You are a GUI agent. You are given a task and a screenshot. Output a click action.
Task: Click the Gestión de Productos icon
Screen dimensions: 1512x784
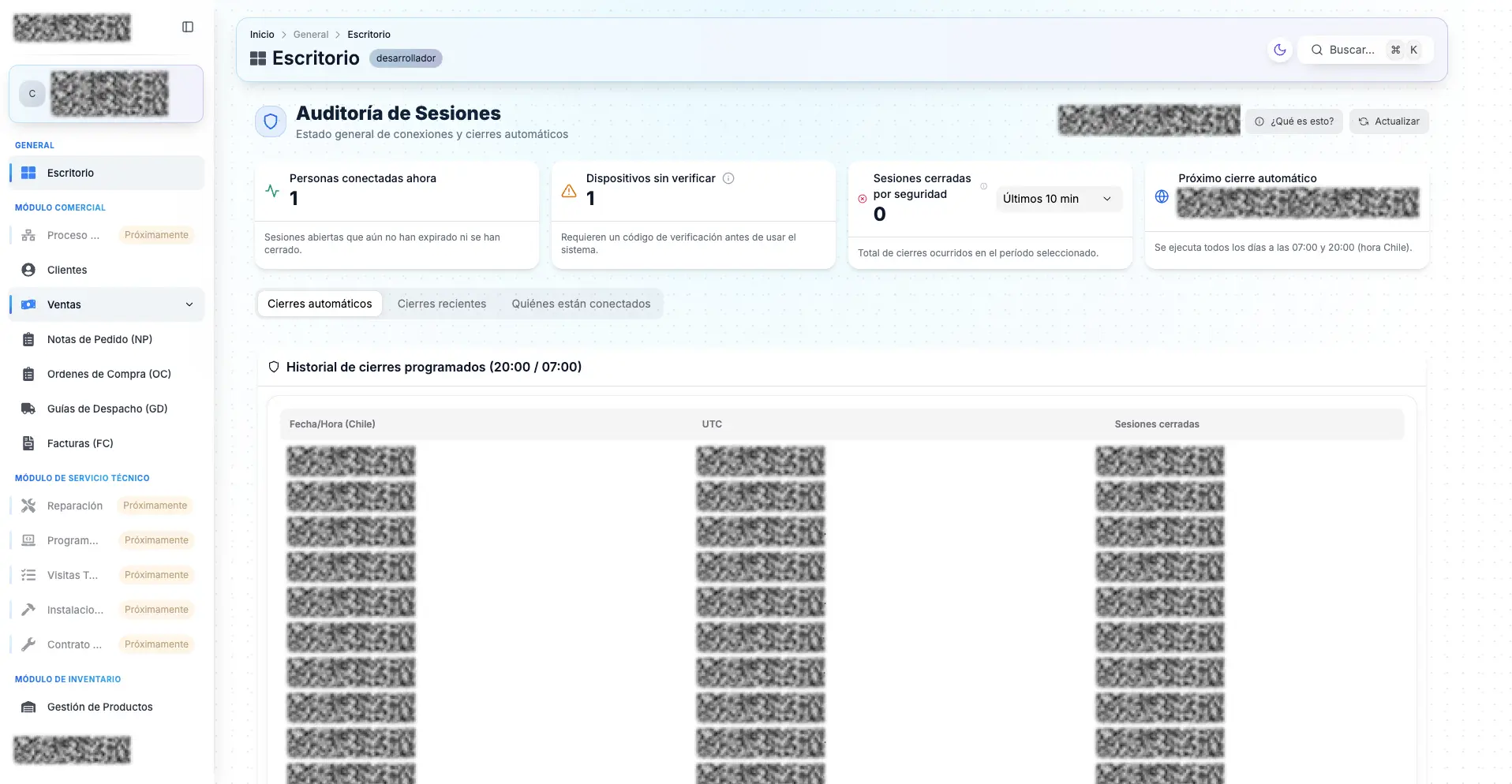28,707
